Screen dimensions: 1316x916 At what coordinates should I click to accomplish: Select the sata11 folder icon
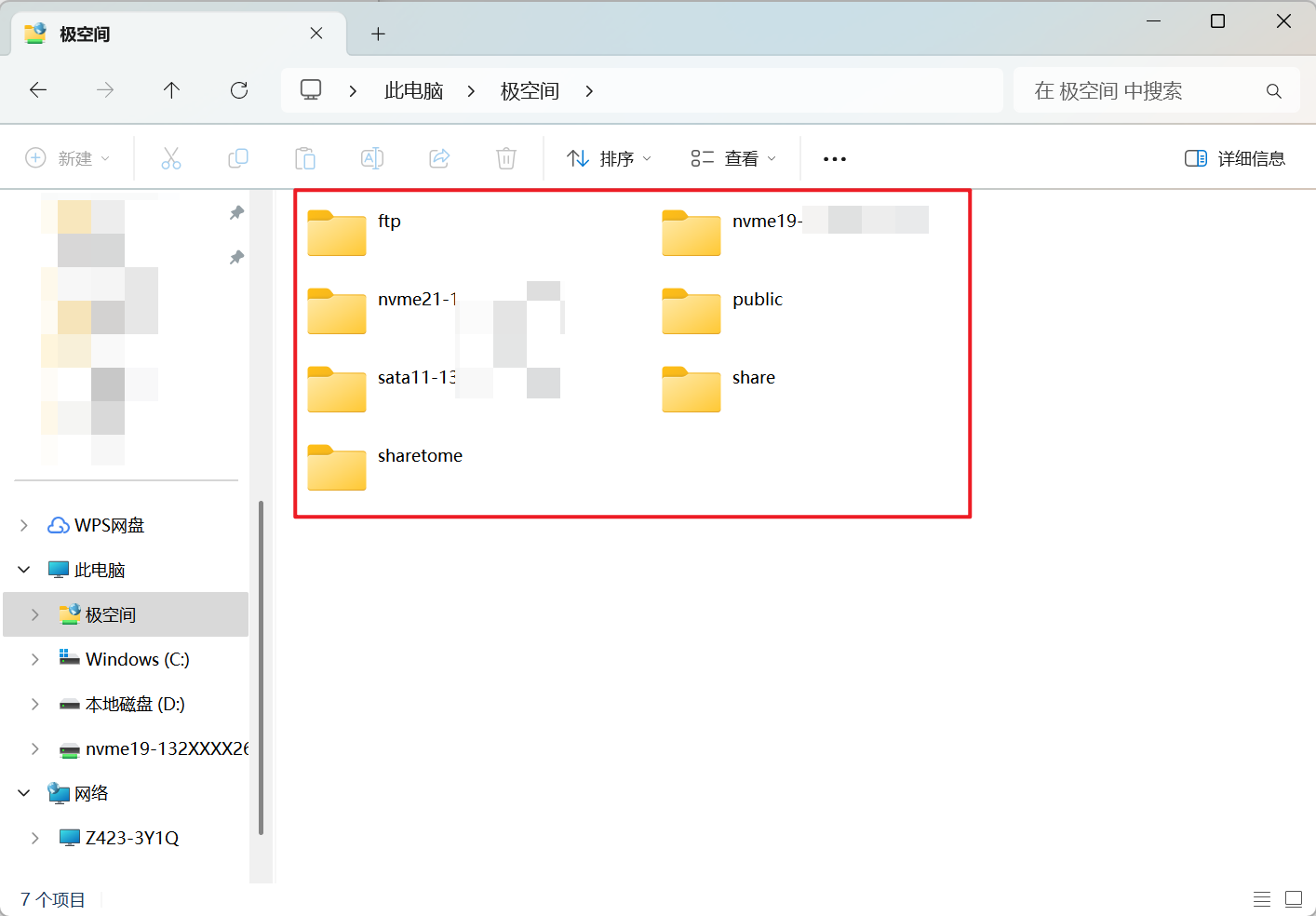click(337, 389)
